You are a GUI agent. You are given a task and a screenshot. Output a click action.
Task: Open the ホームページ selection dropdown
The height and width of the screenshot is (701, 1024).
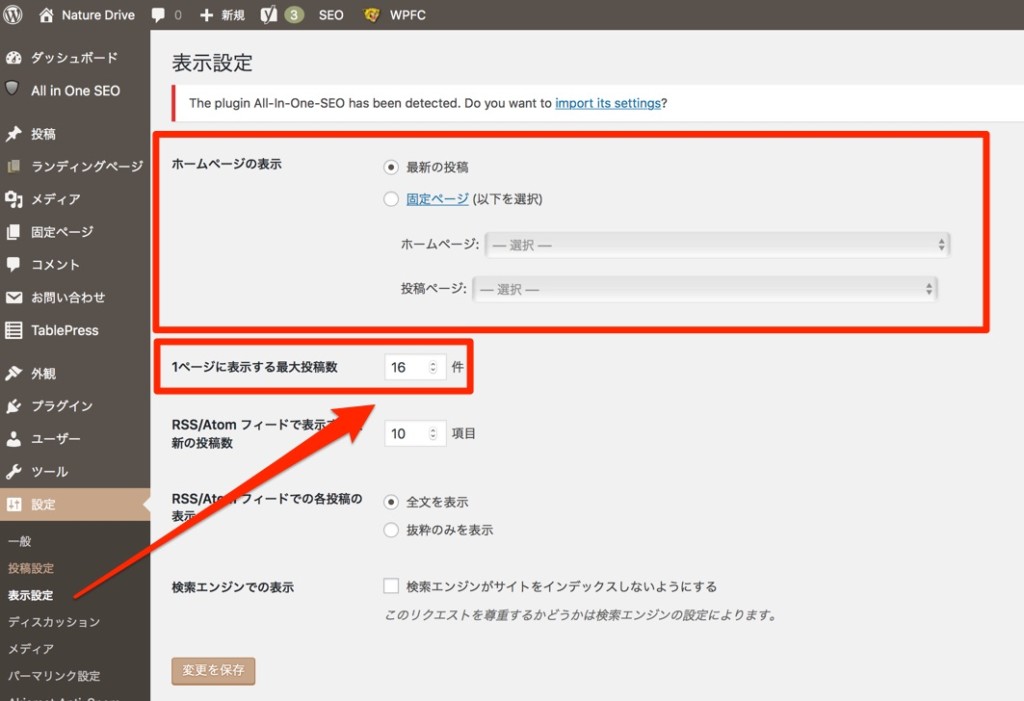pyautogui.click(x=717, y=245)
